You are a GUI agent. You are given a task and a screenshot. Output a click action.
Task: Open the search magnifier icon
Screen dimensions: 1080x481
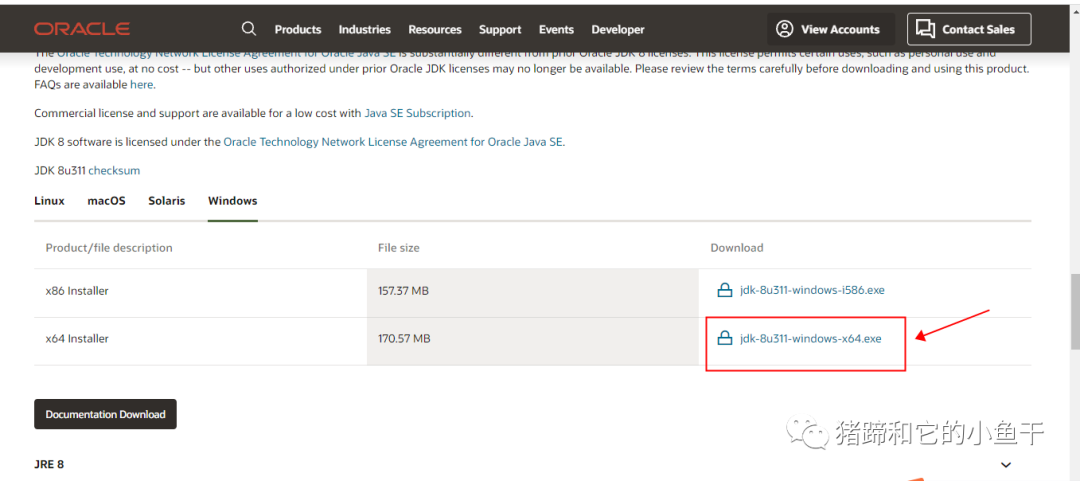click(x=249, y=29)
